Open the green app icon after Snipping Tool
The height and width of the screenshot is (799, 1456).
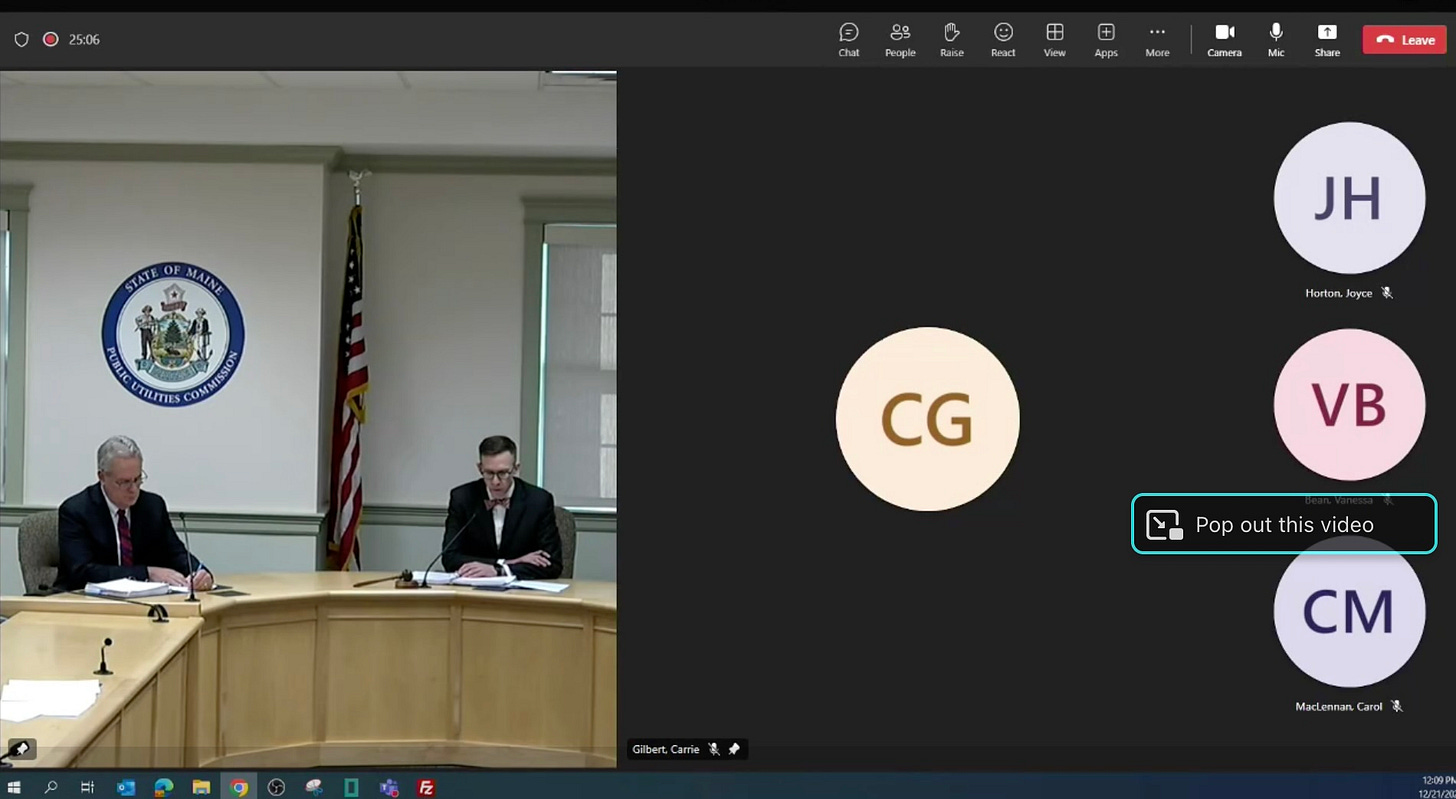click(351, 788)
